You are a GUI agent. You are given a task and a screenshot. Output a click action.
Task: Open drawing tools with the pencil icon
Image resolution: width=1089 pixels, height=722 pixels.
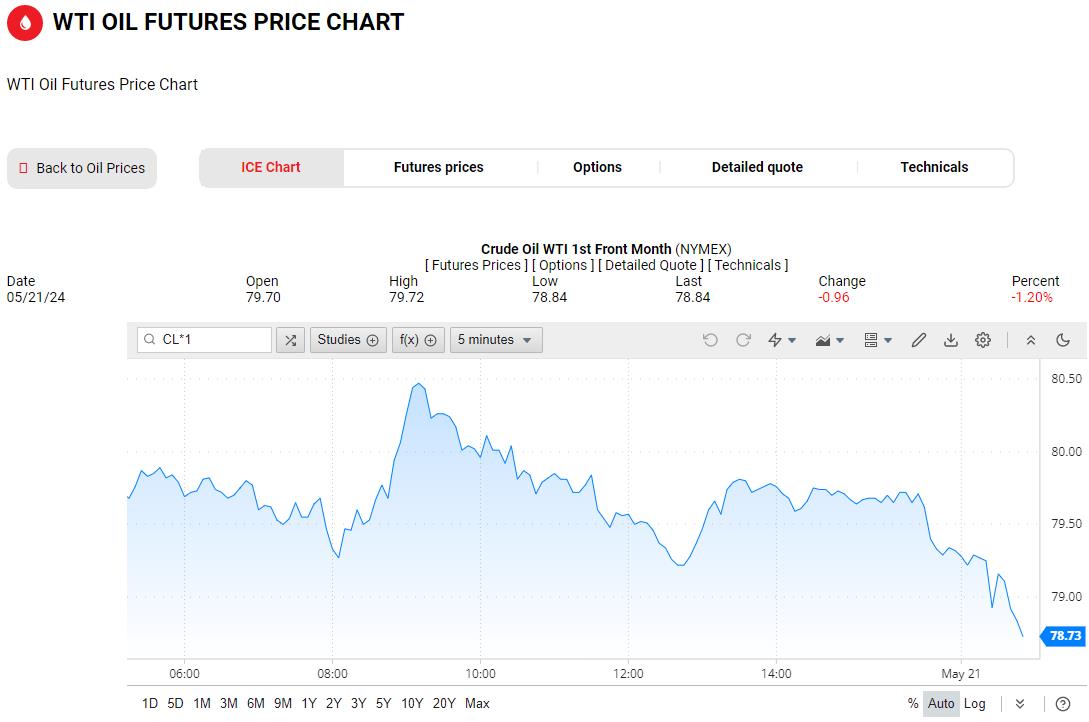click(x=919, y=340)
